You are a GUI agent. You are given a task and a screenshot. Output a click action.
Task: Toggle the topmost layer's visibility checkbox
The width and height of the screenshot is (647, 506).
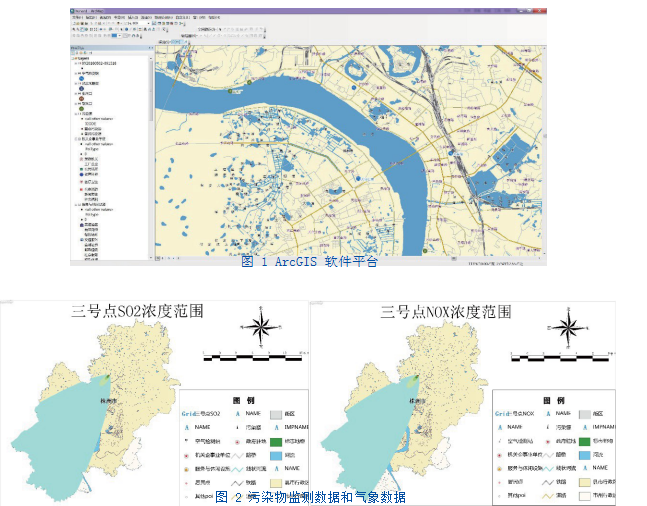click(x=79, y=64)
